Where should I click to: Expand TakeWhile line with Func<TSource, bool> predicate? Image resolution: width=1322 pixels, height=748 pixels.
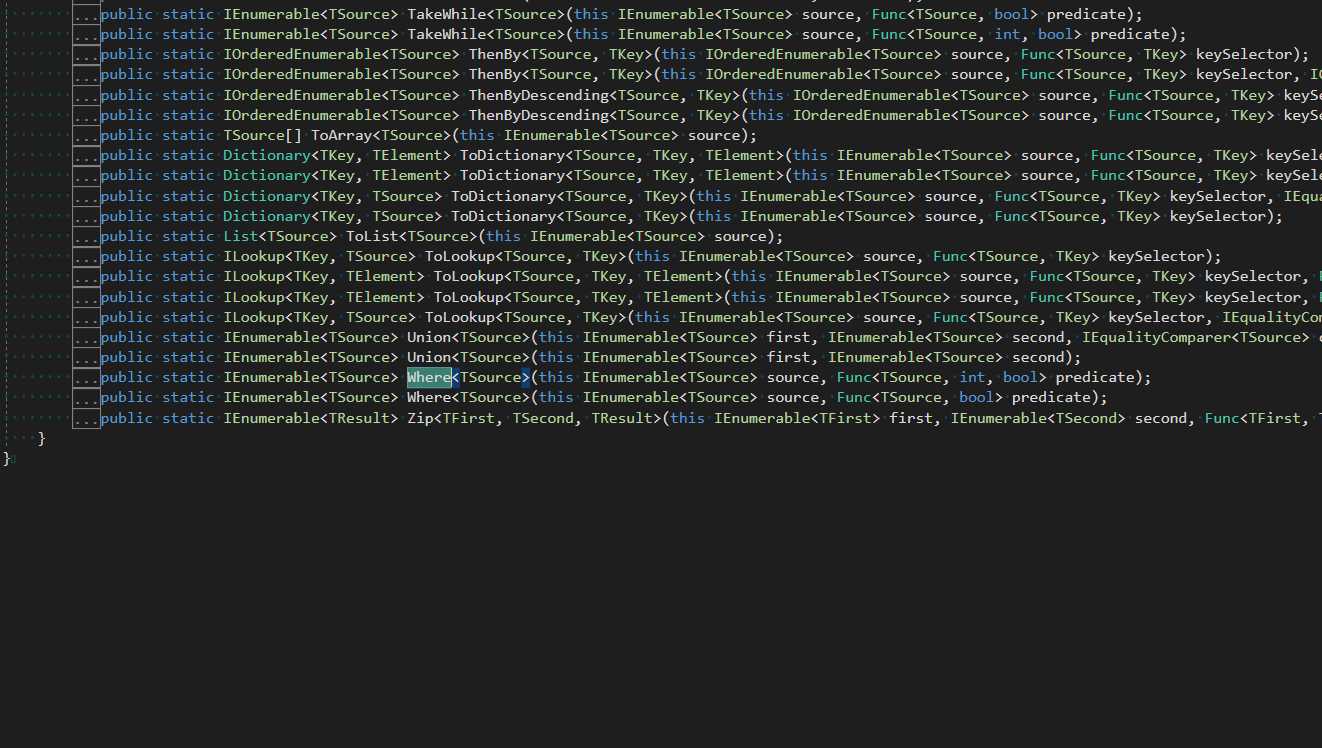[86, 15]
